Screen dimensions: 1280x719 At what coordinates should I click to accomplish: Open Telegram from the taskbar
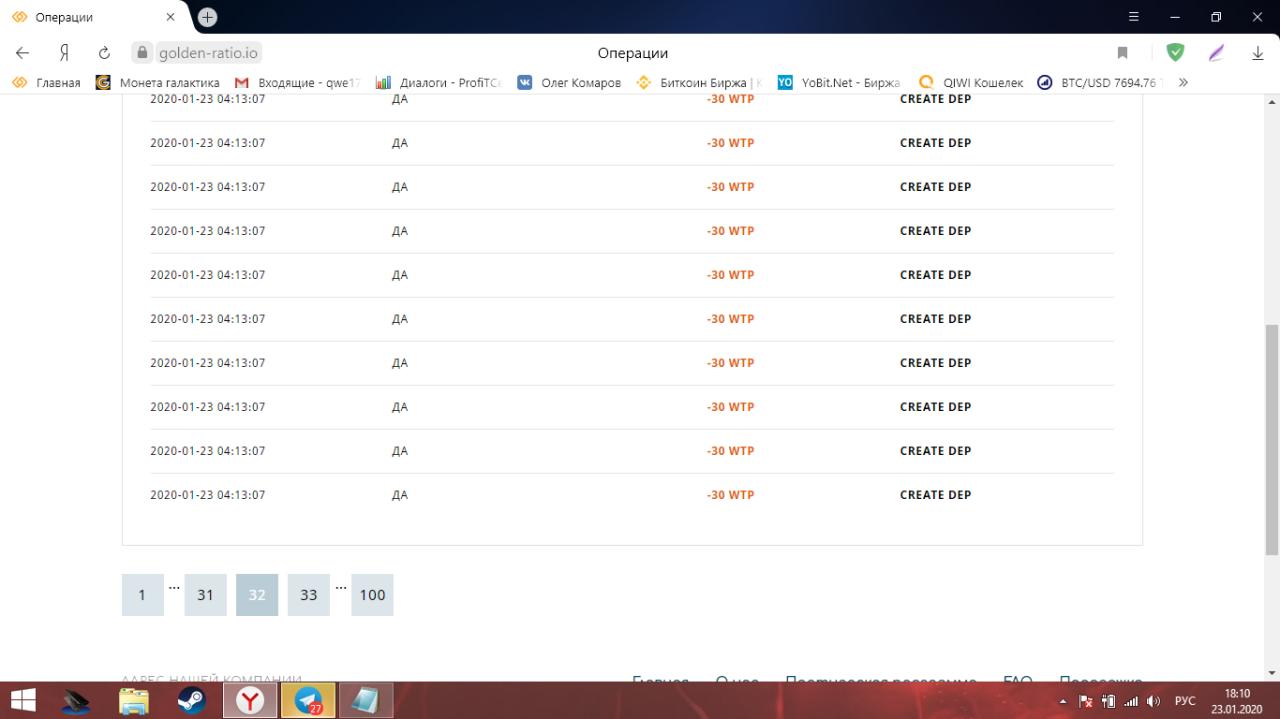pos(308,700)
